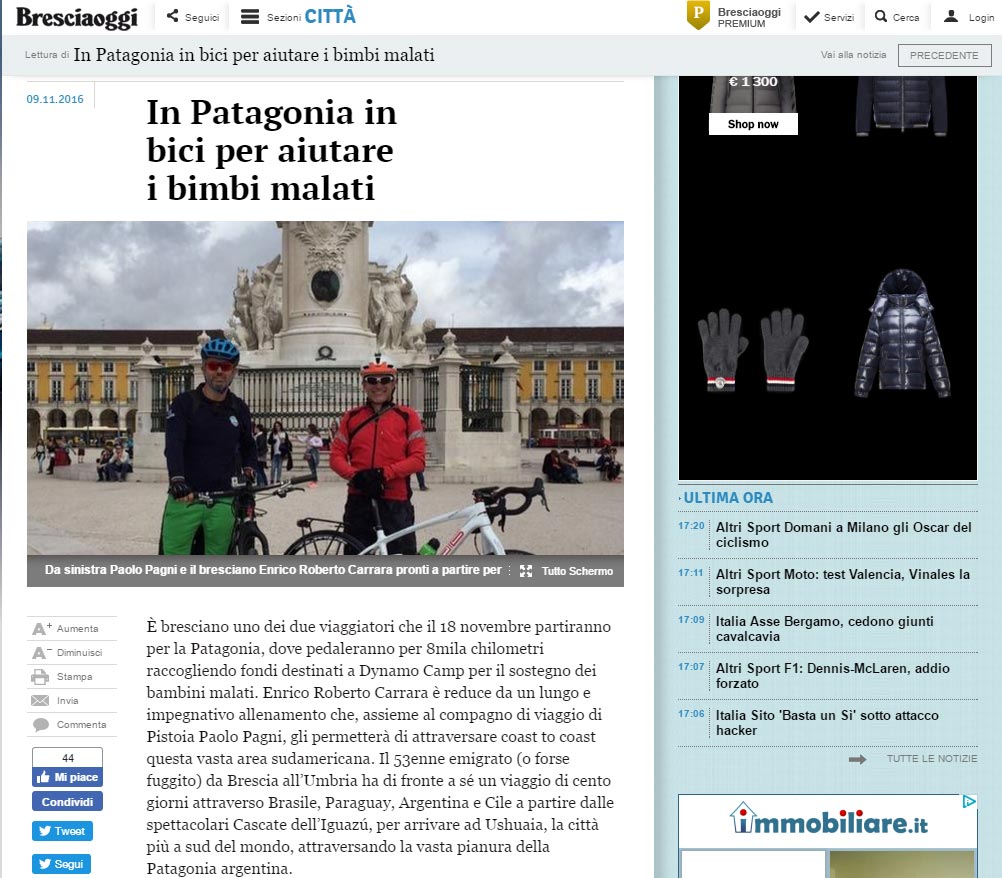The image size is (1002, 878).
Task: Click the hooded puffer jacket ad image
Action: 902,334
